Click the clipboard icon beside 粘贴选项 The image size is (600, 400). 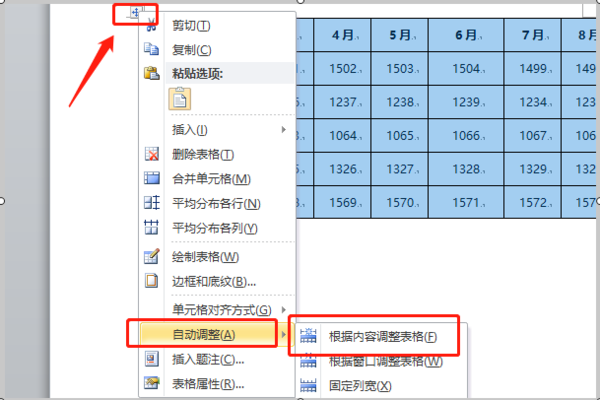[x=152, y=73]
